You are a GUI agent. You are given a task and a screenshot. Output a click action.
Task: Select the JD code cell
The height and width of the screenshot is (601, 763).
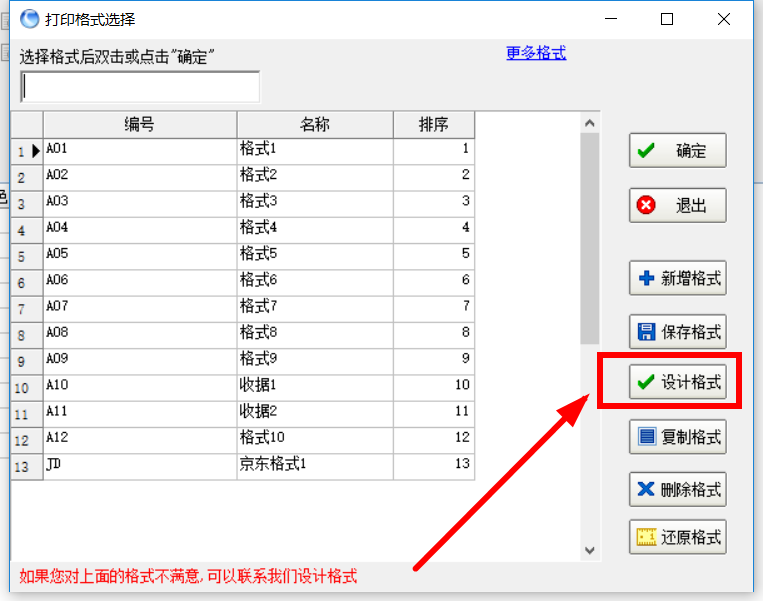coord(140,467)
